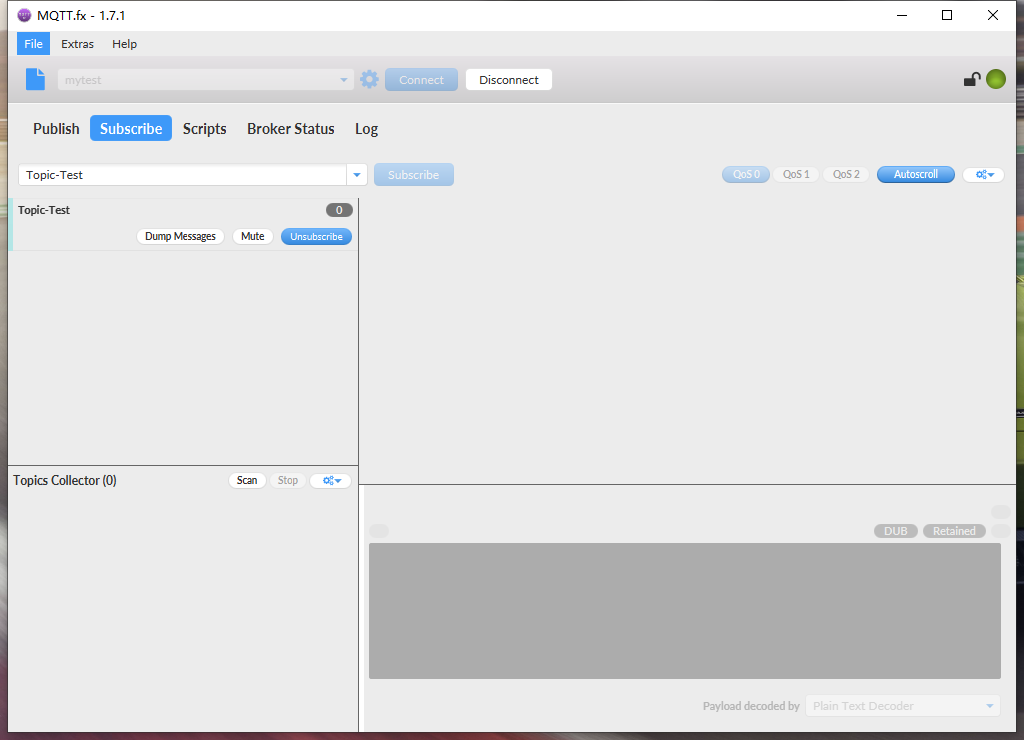The image size is (1024, 740).
Task: Open the Help menu
Action: [124, 44]
